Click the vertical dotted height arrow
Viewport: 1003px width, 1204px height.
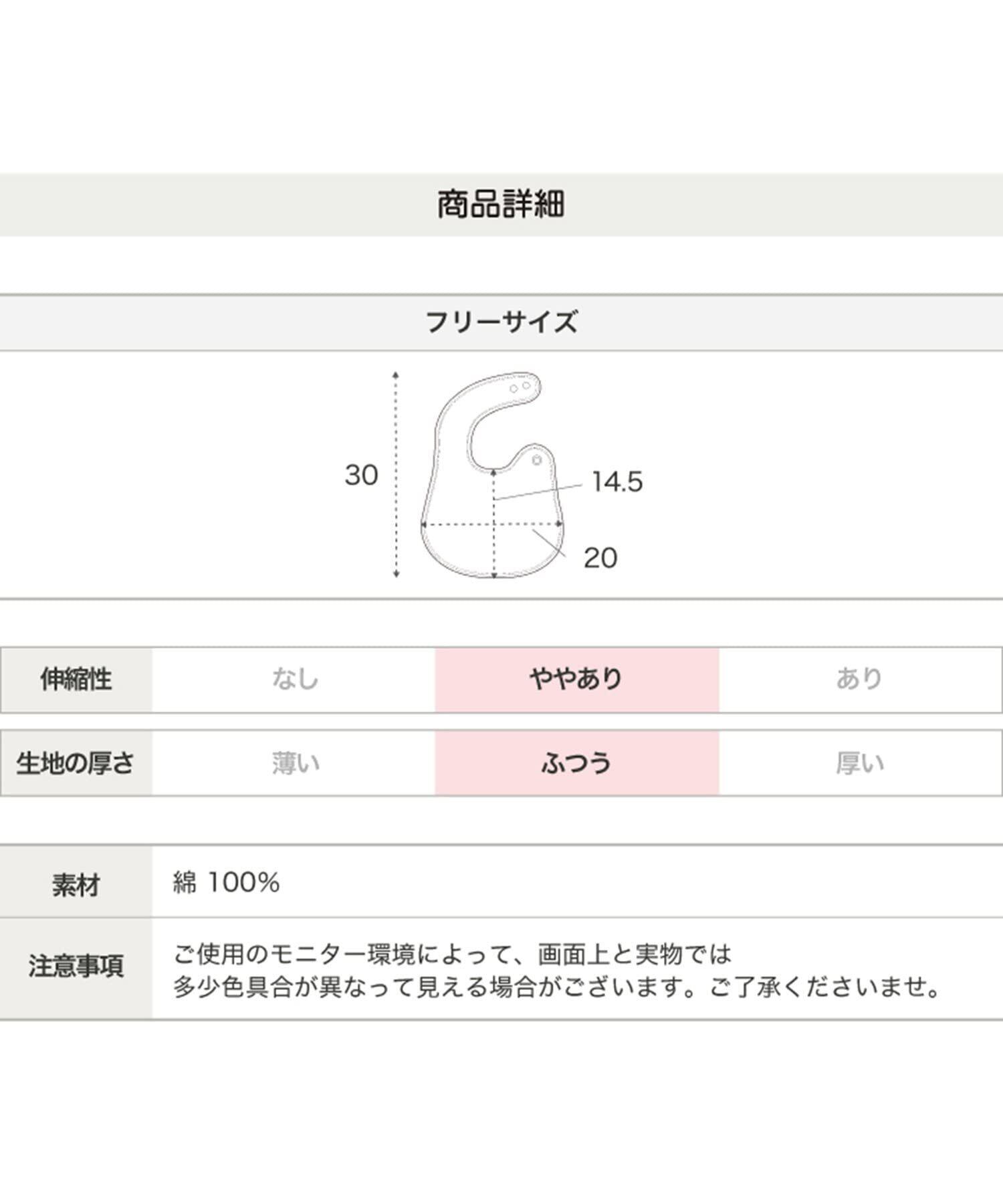tap(396, 475)
